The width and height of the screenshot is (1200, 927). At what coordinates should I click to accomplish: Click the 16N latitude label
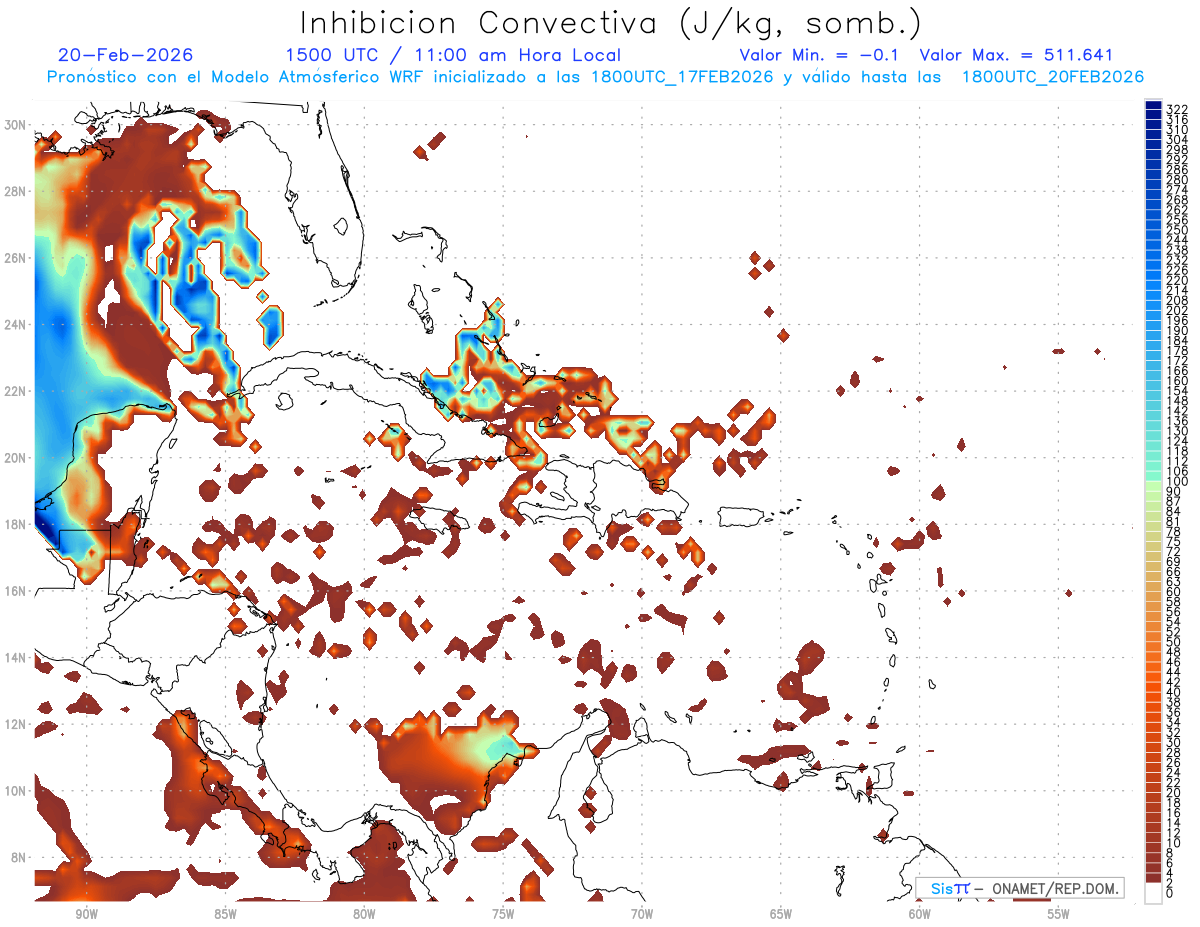tap(17, 590)
